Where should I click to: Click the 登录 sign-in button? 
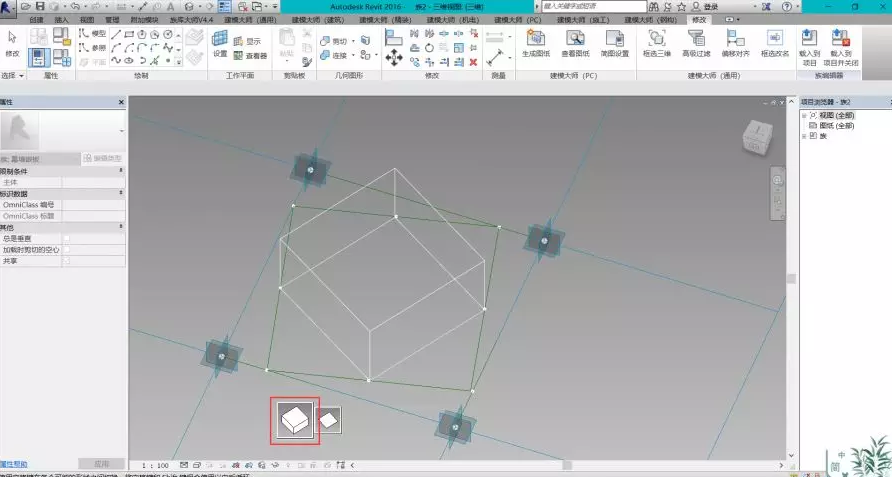(x=711, y=7)
